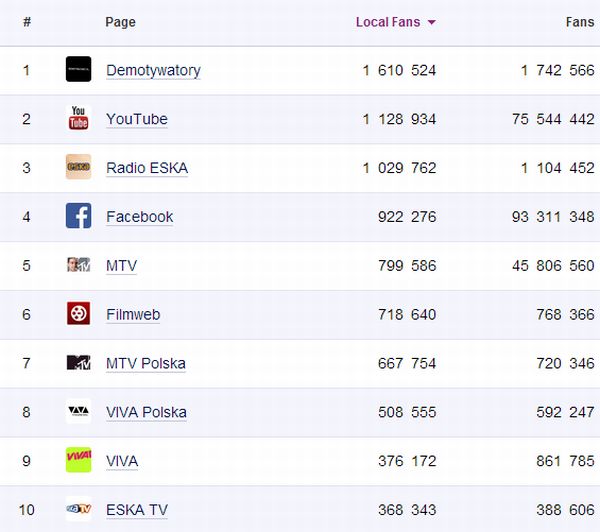Click the Filmweb logo icon
The image size is (600, 532).
[x=78, y=314]
